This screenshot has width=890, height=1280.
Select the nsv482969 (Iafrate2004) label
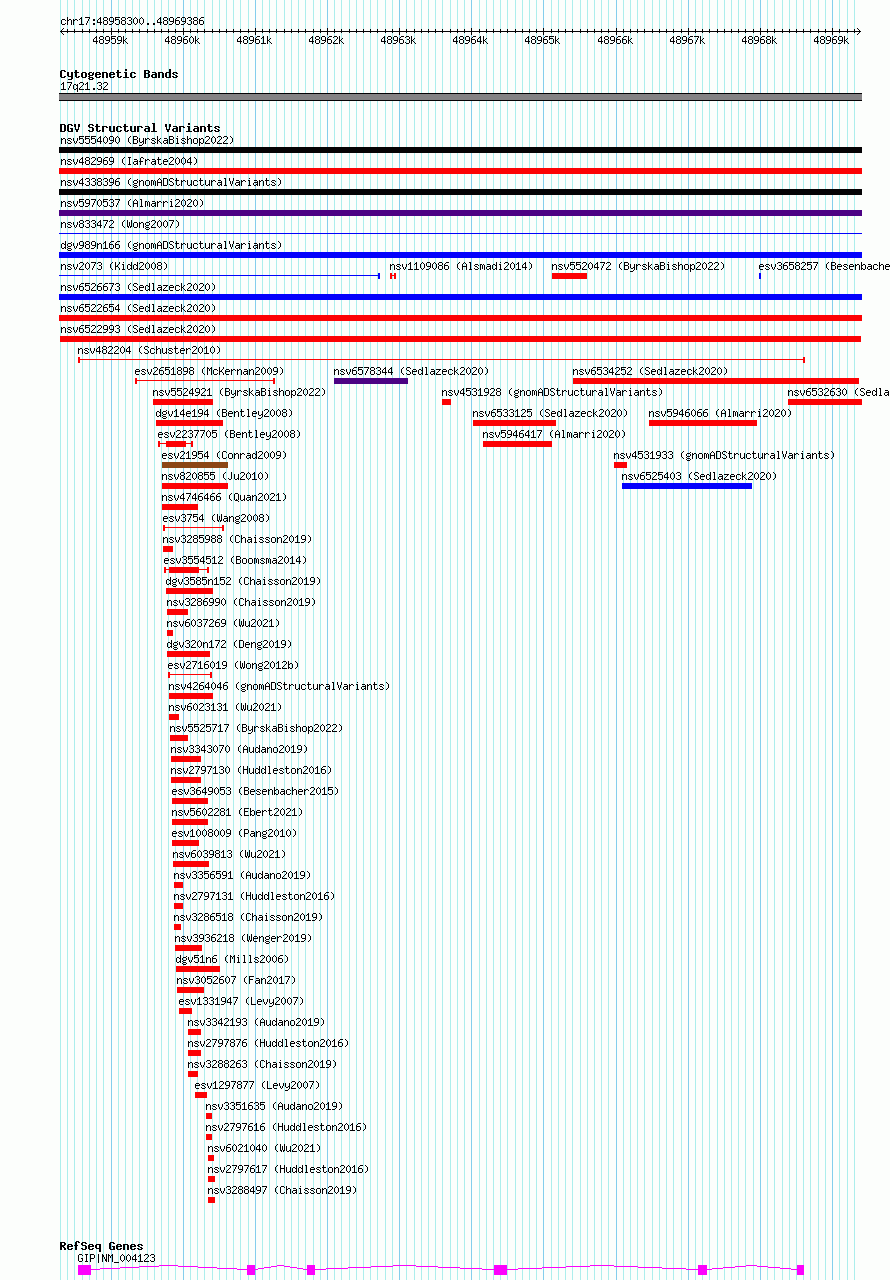tap(129, 161)
